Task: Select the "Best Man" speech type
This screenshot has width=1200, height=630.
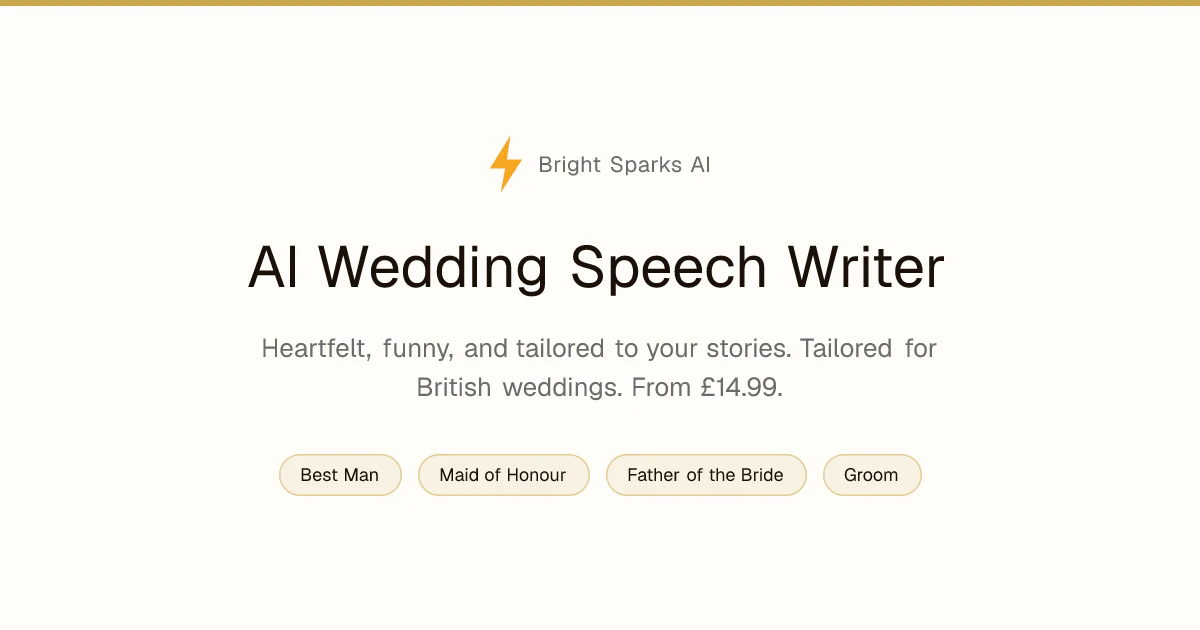Action: [340, 475]
